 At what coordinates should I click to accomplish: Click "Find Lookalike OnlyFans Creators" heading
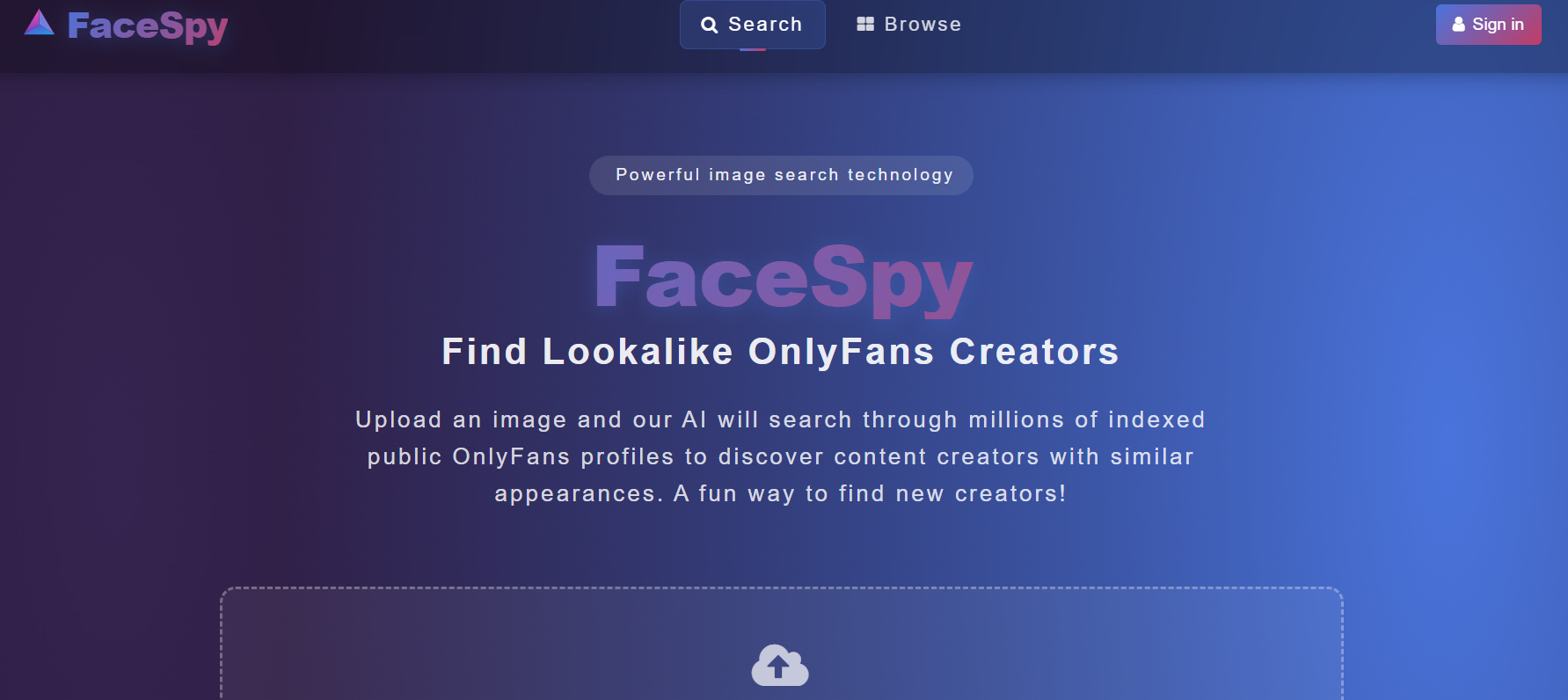(x=780, y=352)
